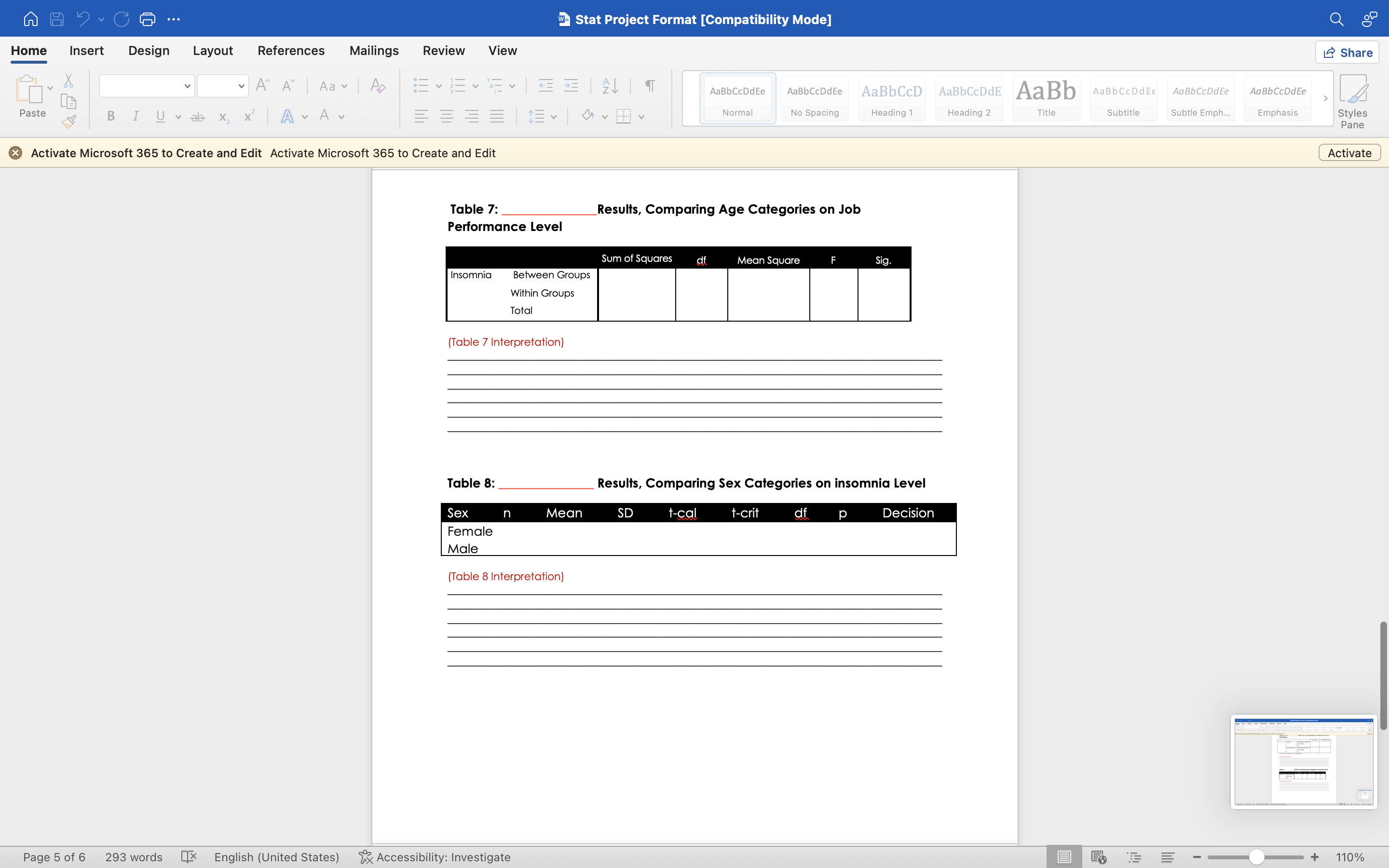Open the font size dropdown
The image size is (1389, 868).
[241, 86]
